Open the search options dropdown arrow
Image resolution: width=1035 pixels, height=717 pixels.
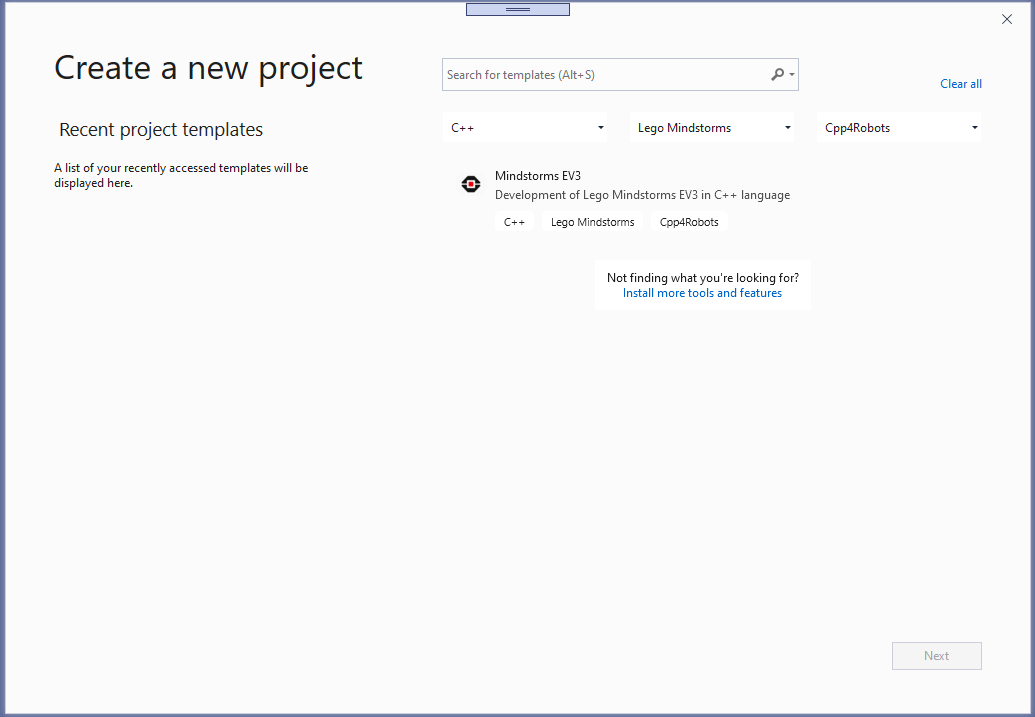(x=792, y=75)
